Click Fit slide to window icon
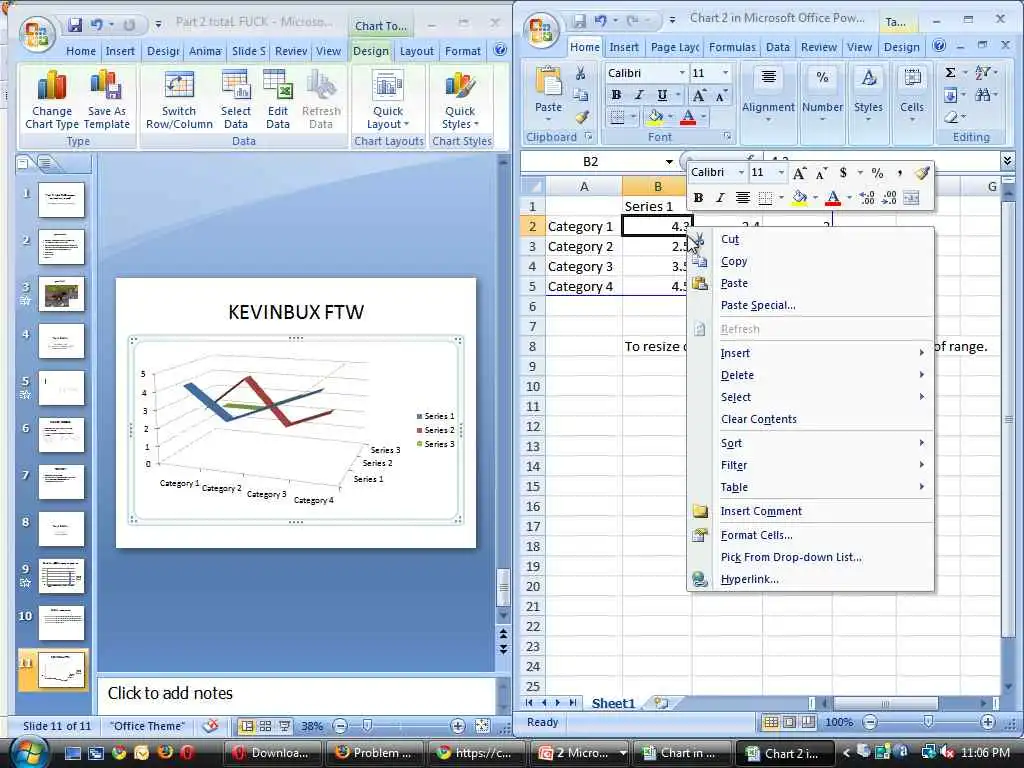This screenshot has height=768, width=1024. 482,726
